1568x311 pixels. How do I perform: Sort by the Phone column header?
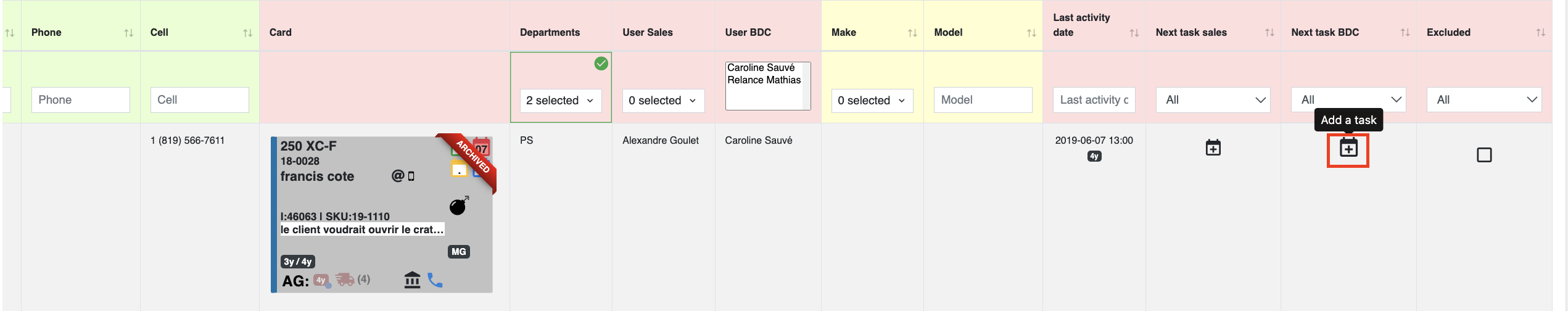[128, 33]
